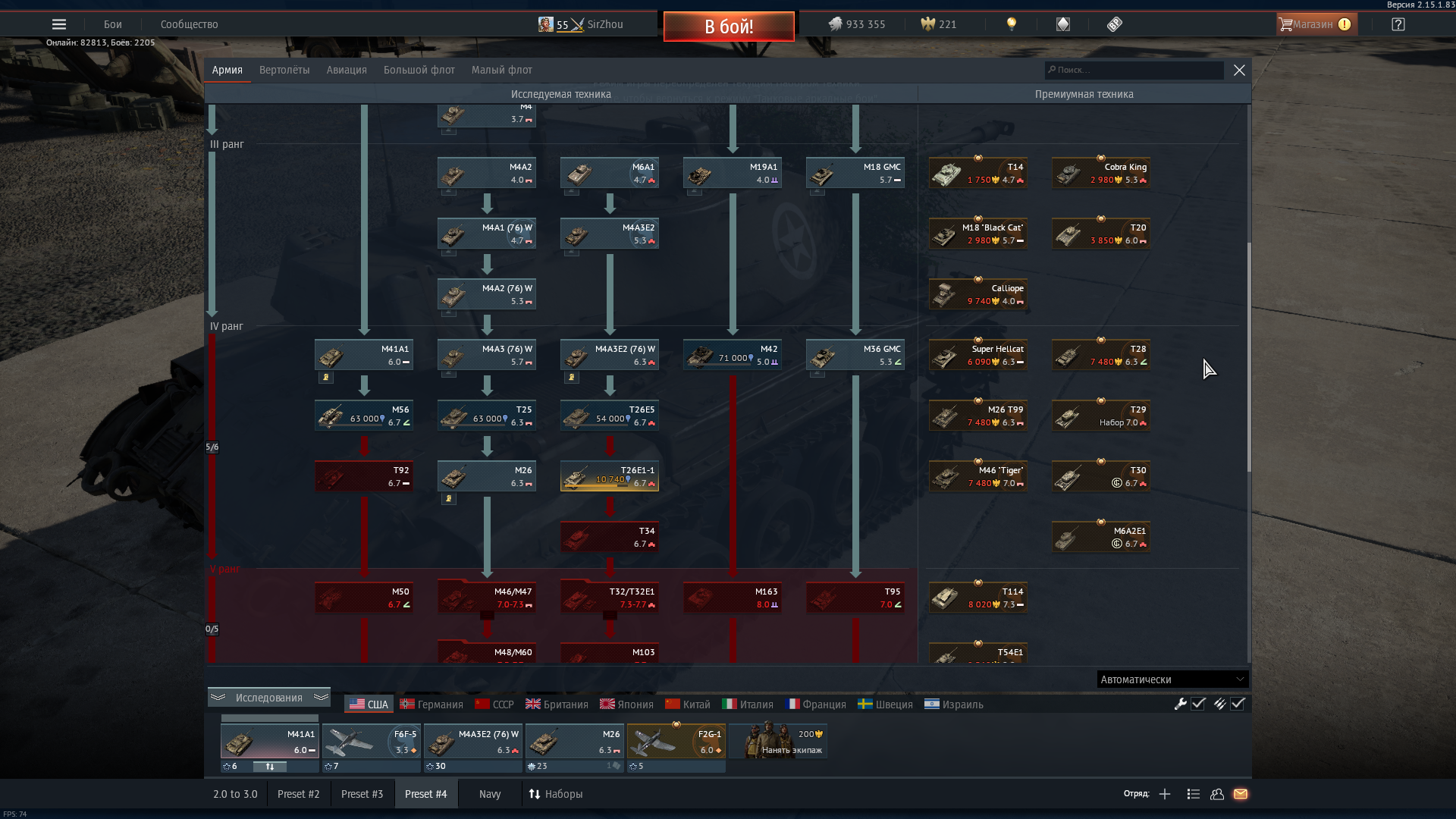Select the Италия nation flag

coord(748,704)
